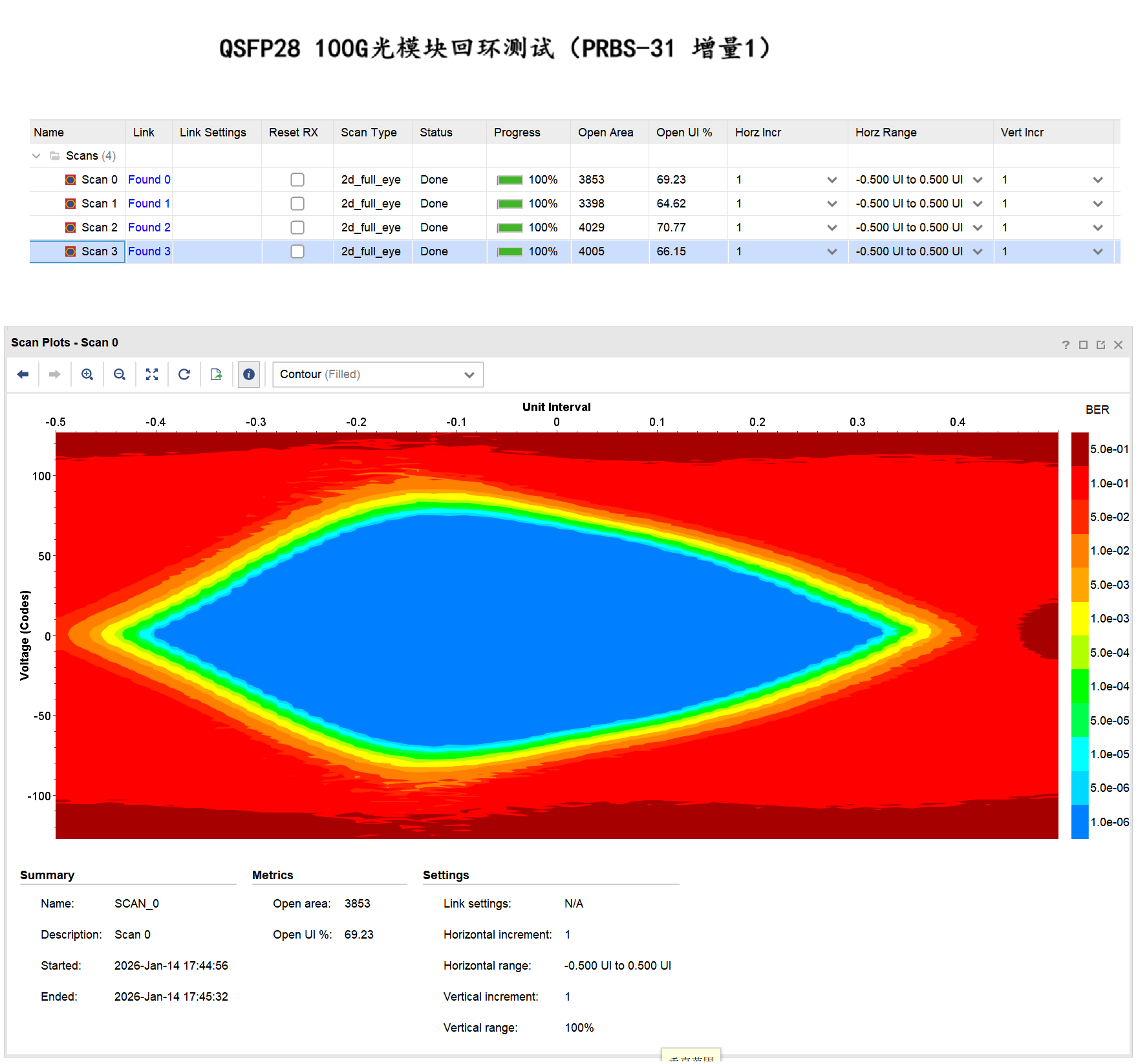Click the zoom in magnifier icon

point(87,374)
